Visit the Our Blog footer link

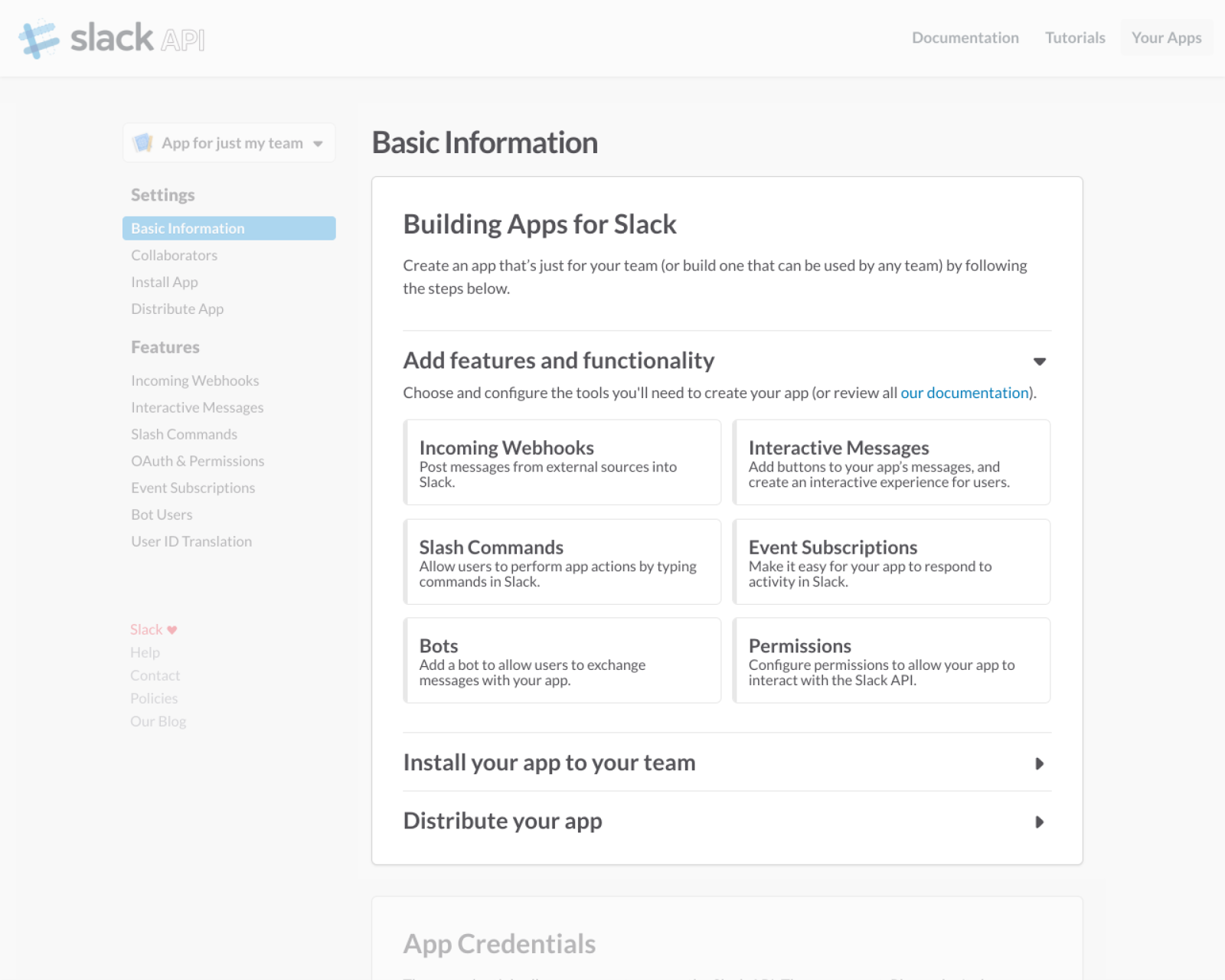point(158,721)
